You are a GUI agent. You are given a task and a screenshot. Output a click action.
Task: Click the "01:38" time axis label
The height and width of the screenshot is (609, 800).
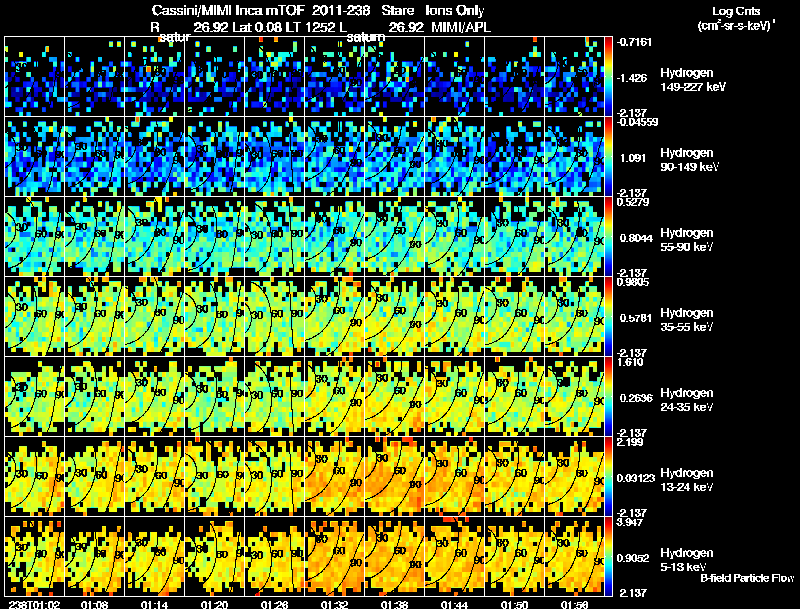(394, 604)
